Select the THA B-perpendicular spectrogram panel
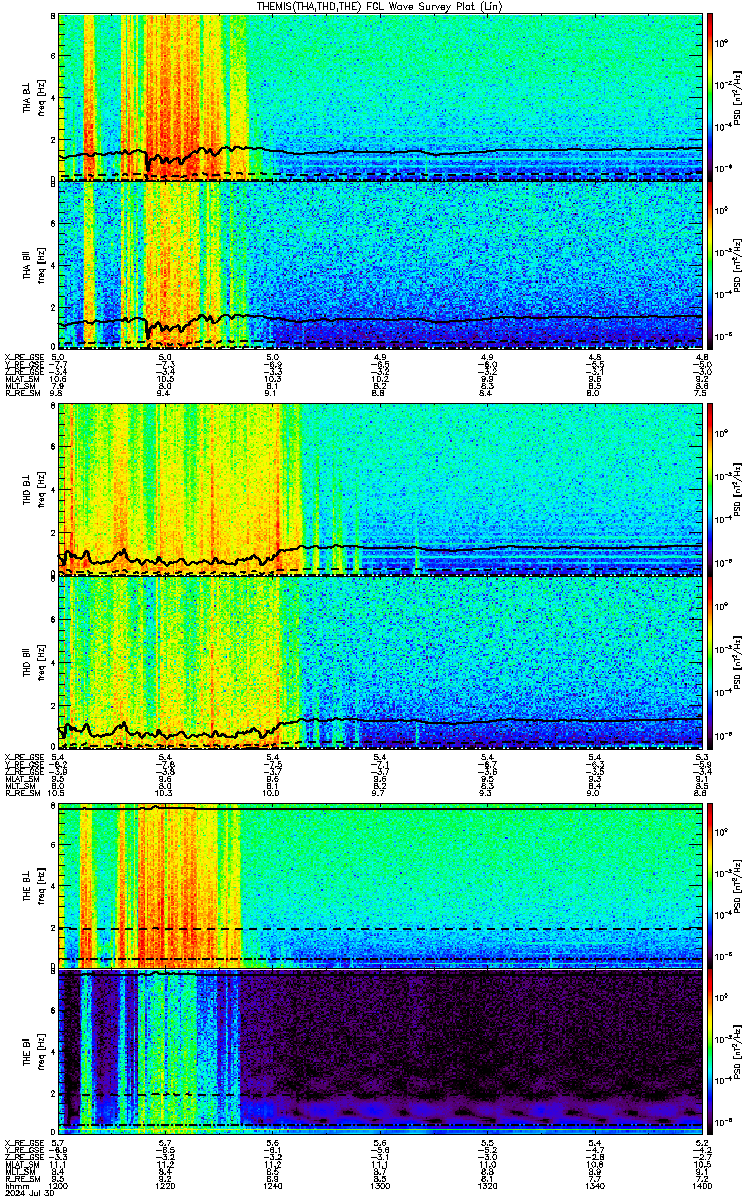This screenshot has height=1200, width=750. click(x=380, y=96)
